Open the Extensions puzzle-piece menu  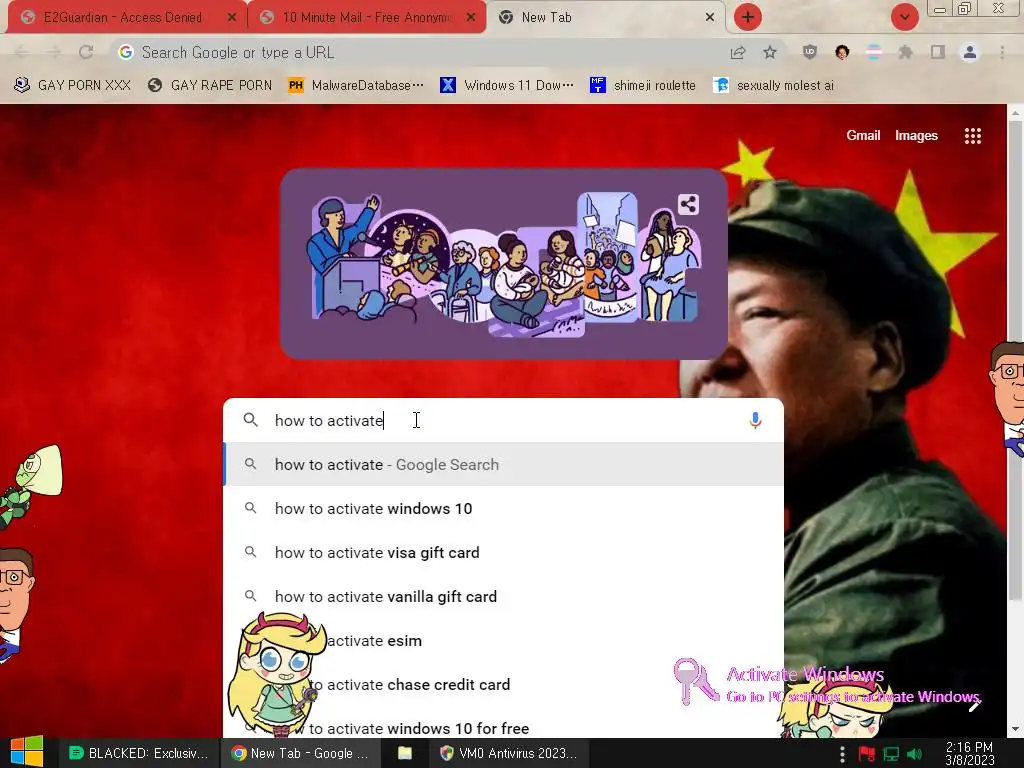(x=906, y=52)
